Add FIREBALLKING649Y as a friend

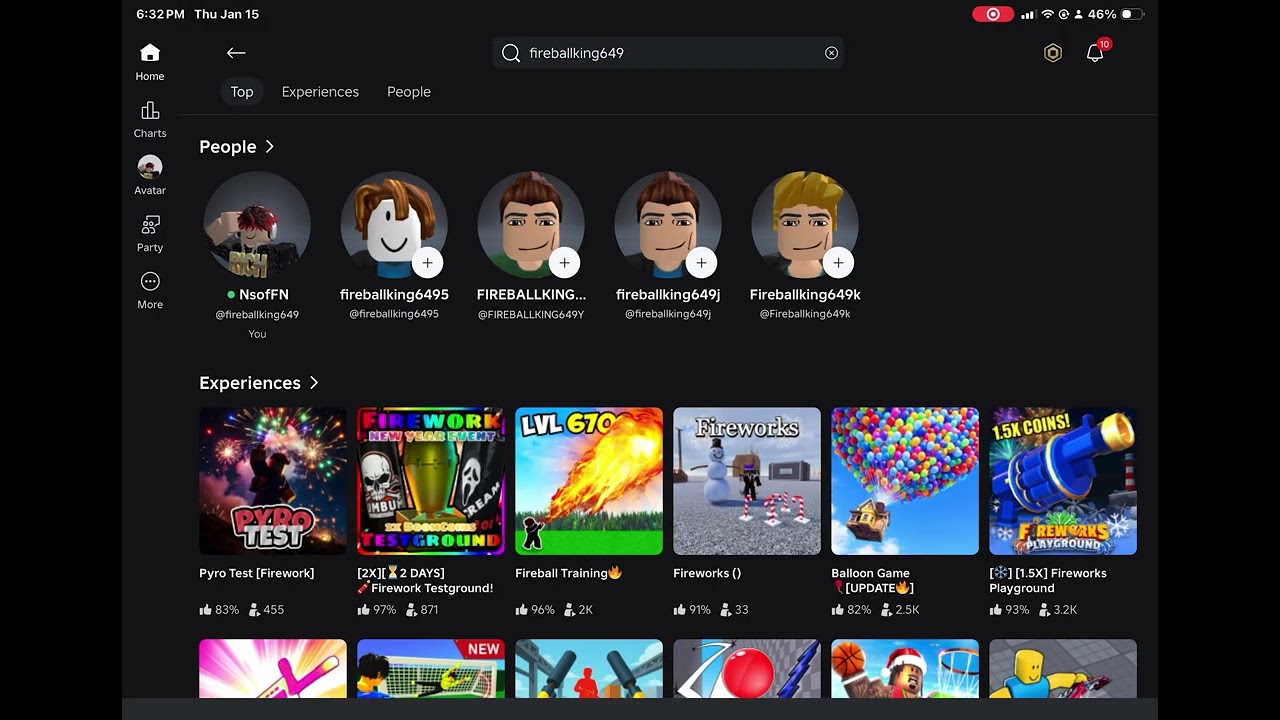564,263
